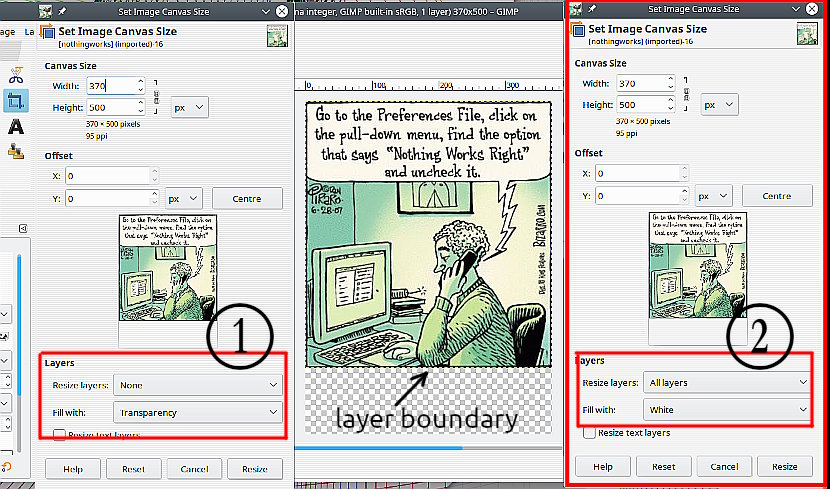Select the Crop tool in the toolbox
Viewport: 830px width, 489px height.
tap(16, 101)
